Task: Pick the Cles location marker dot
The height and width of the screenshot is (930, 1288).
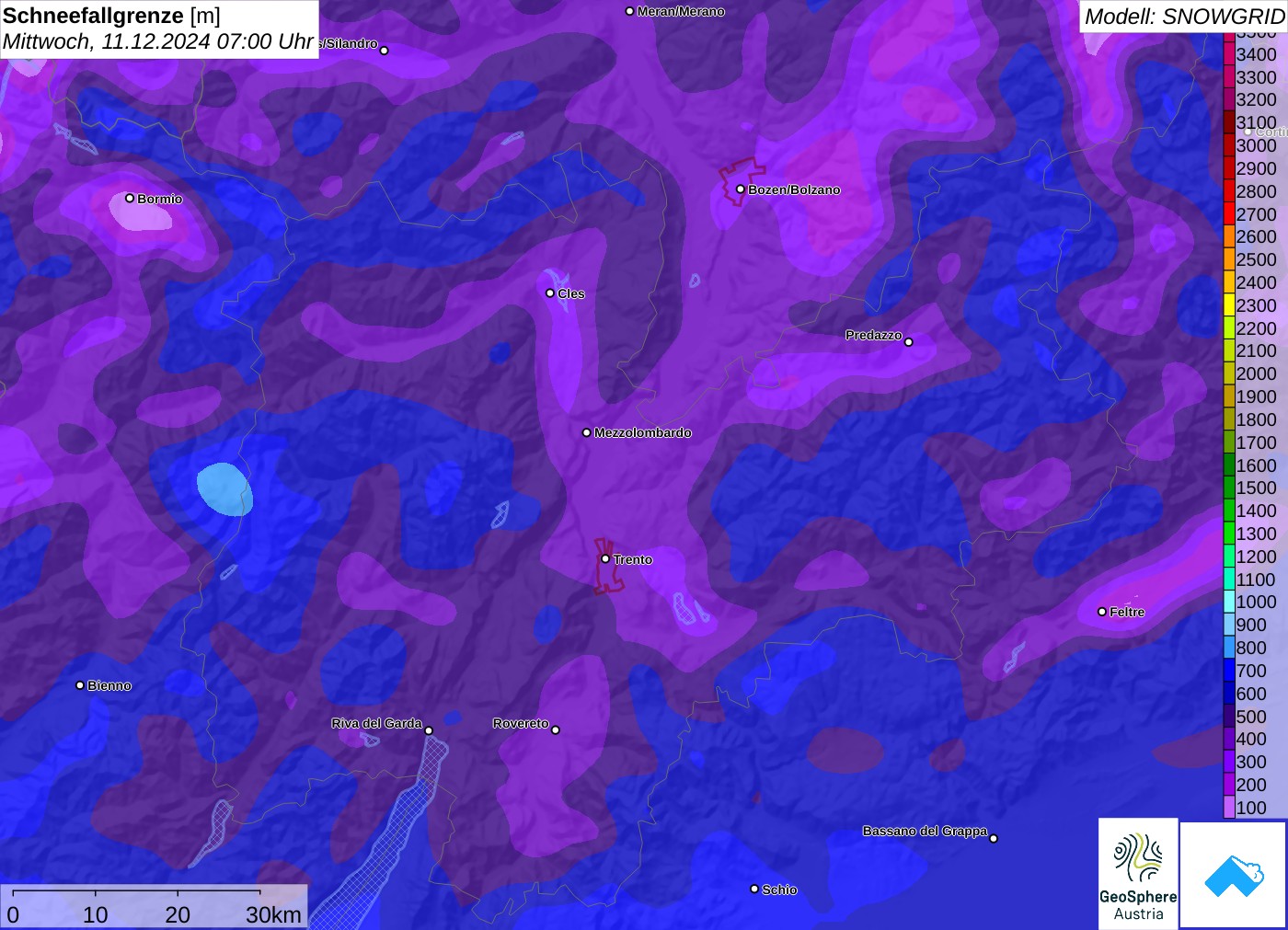Action: 550,293
